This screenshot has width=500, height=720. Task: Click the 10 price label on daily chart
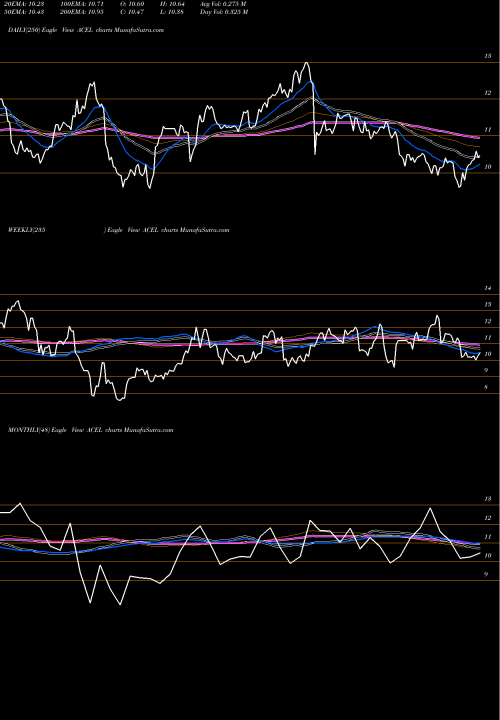[488, 167]
